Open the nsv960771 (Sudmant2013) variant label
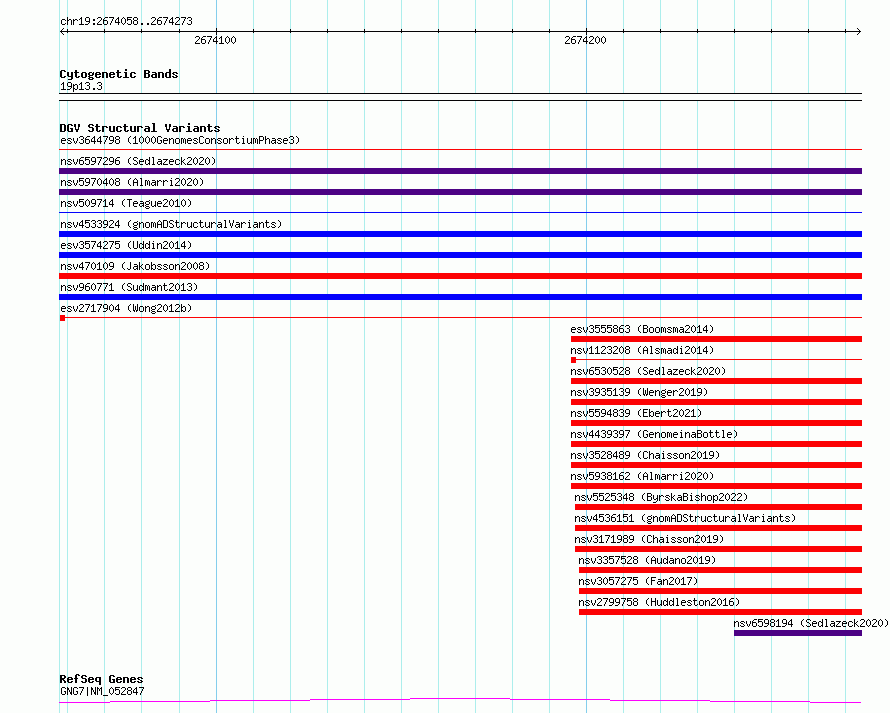The height and width of the screenshot is (713, 890). [129, 287]
